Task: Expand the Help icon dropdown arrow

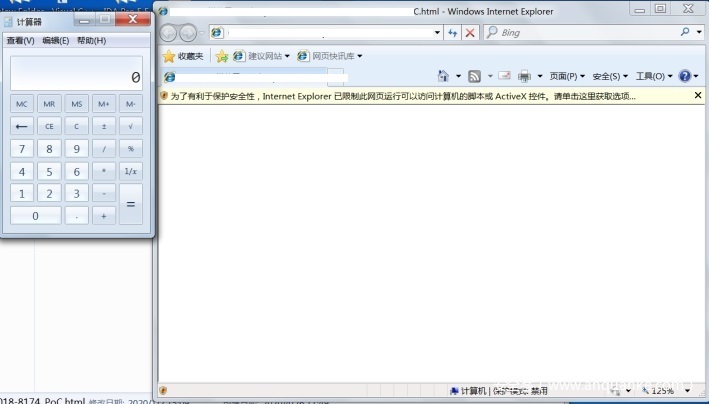Action: [x=696, y=76]
